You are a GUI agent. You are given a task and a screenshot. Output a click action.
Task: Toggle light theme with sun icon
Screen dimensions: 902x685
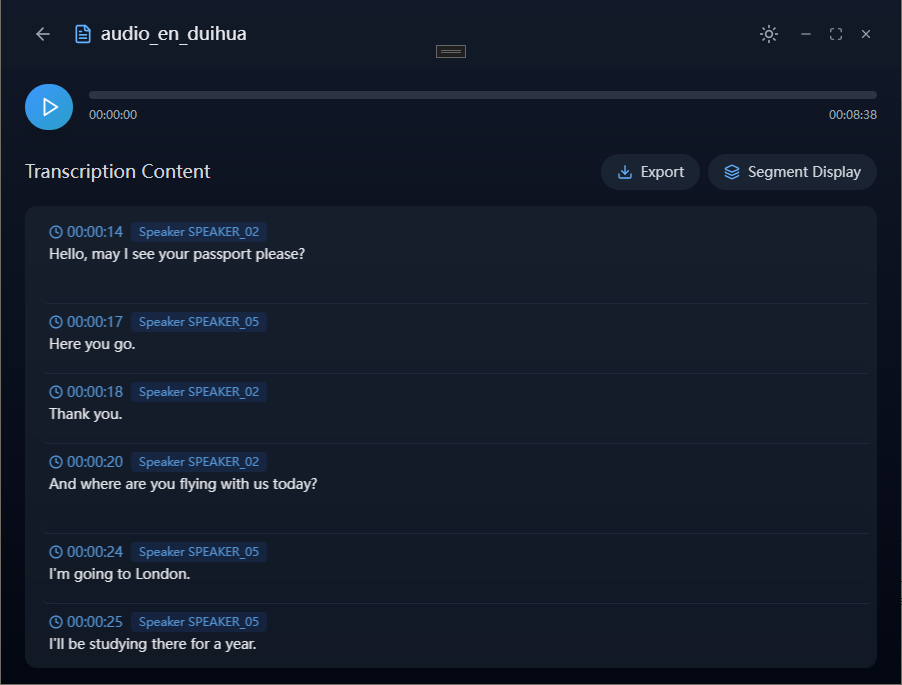(769, 34)
